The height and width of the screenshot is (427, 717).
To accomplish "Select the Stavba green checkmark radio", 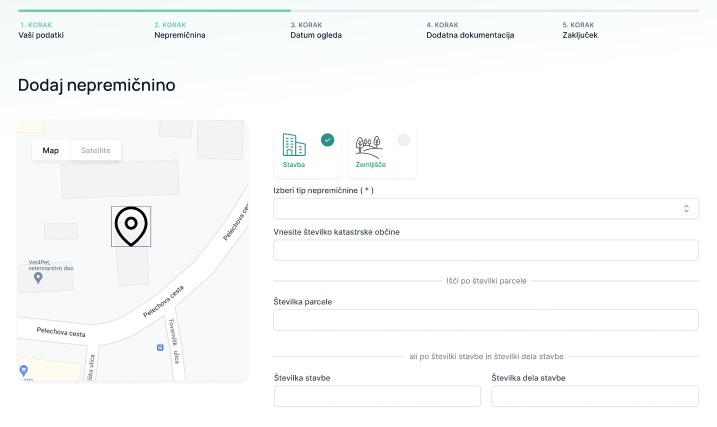I will (x=327, y=140).
